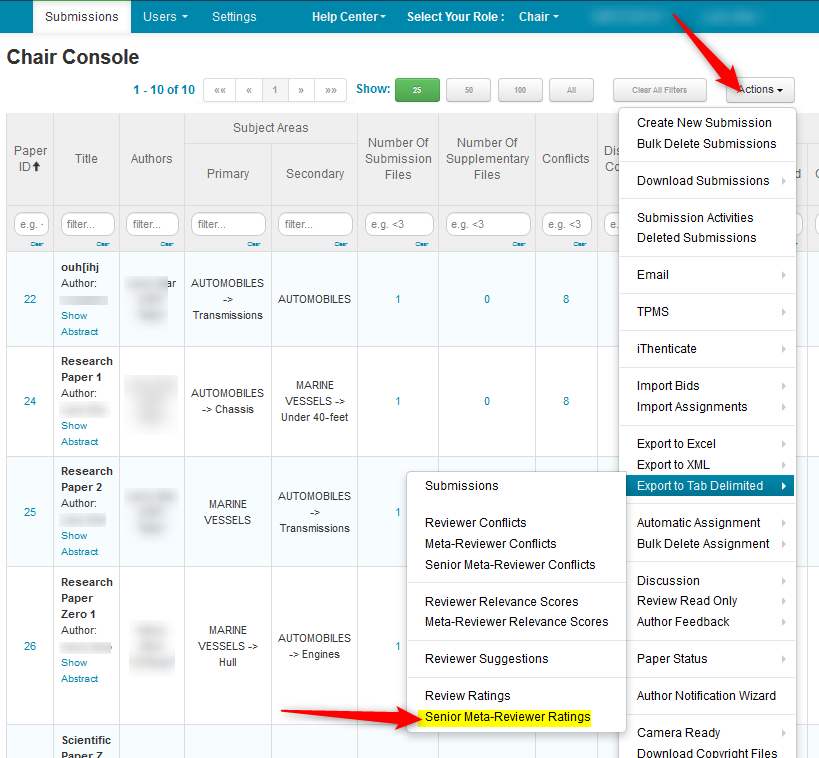
Task: Click the Title filter input field
Action: pyautogui.click(x=87, y=225)
